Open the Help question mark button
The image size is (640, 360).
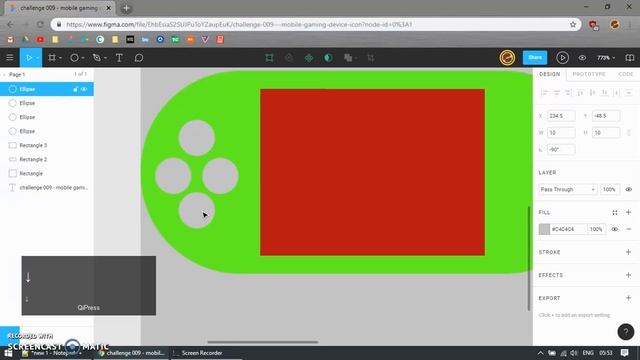coord(625,332)
